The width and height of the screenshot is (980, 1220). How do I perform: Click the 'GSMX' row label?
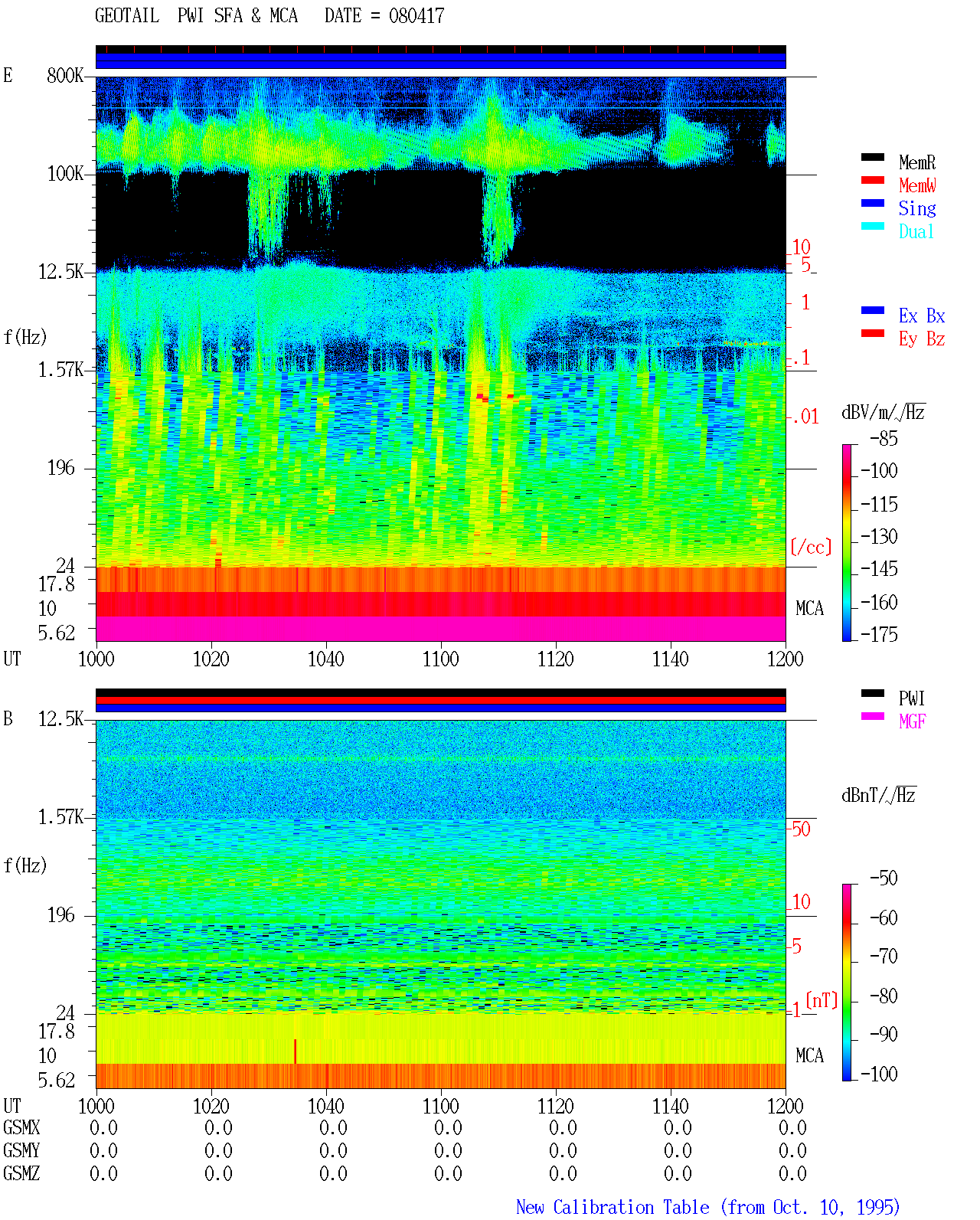click(x=21, y=1127)
